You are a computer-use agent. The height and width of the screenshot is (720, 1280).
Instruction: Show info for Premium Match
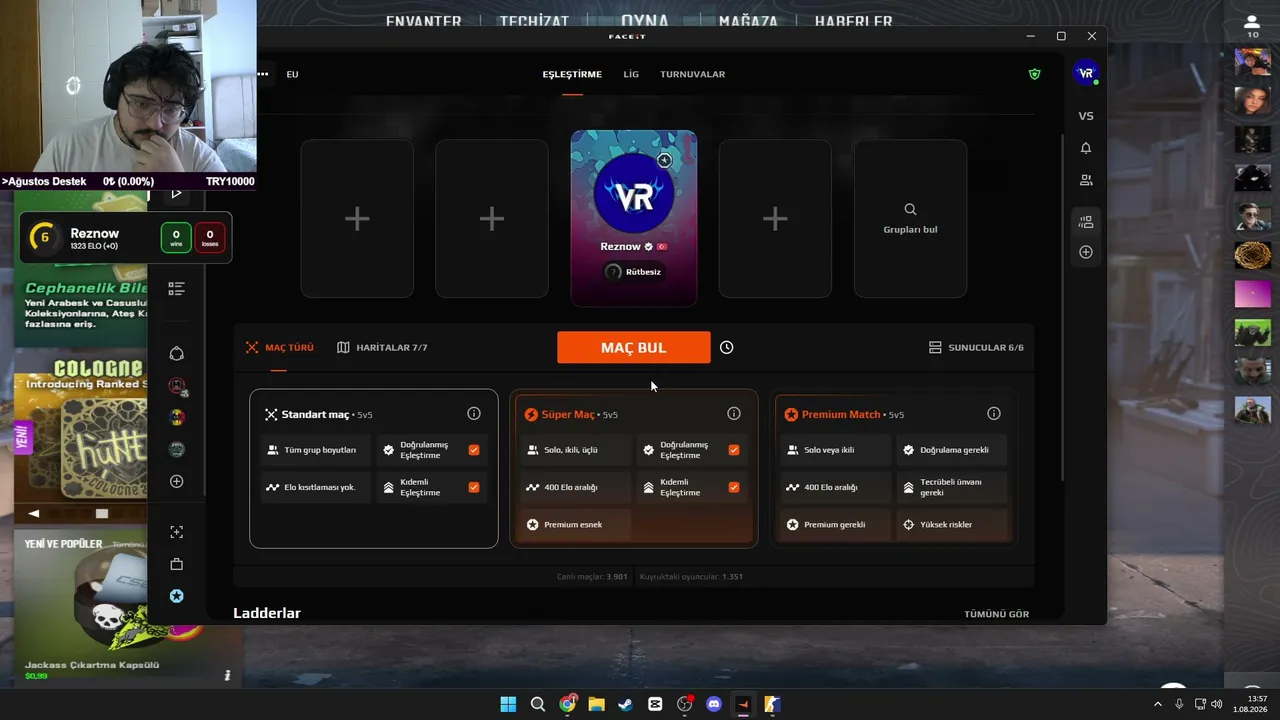click(994, 414)
